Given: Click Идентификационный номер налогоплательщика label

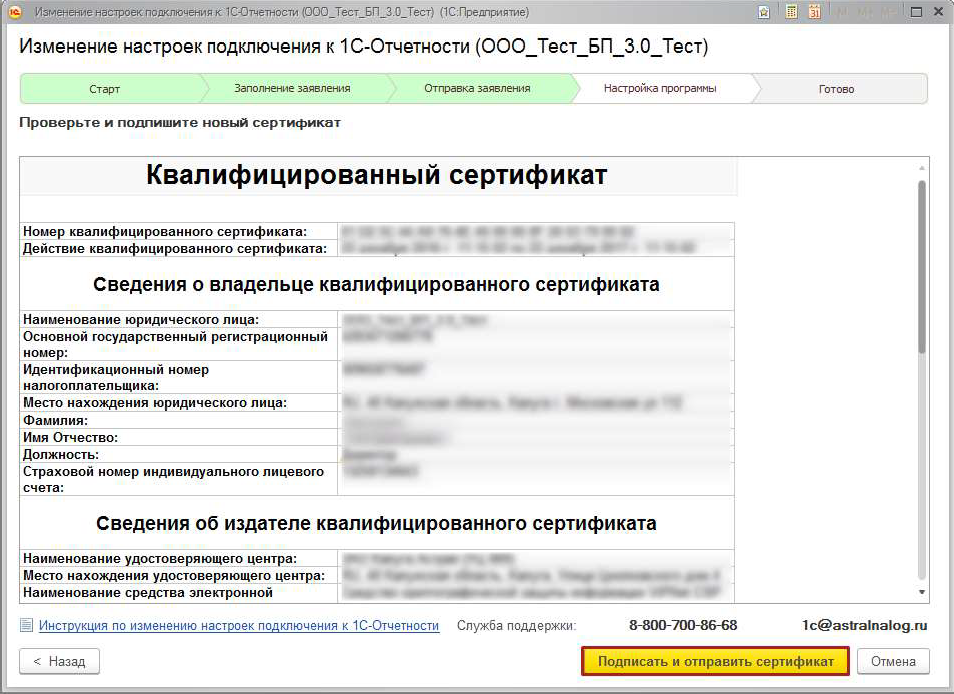Looking at the screenshot, I should tap(116, 377).
